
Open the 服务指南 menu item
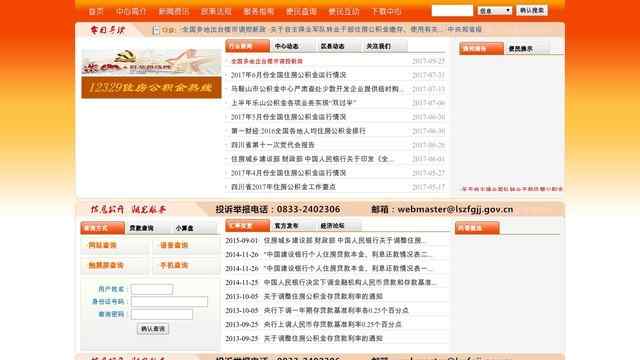258,12
